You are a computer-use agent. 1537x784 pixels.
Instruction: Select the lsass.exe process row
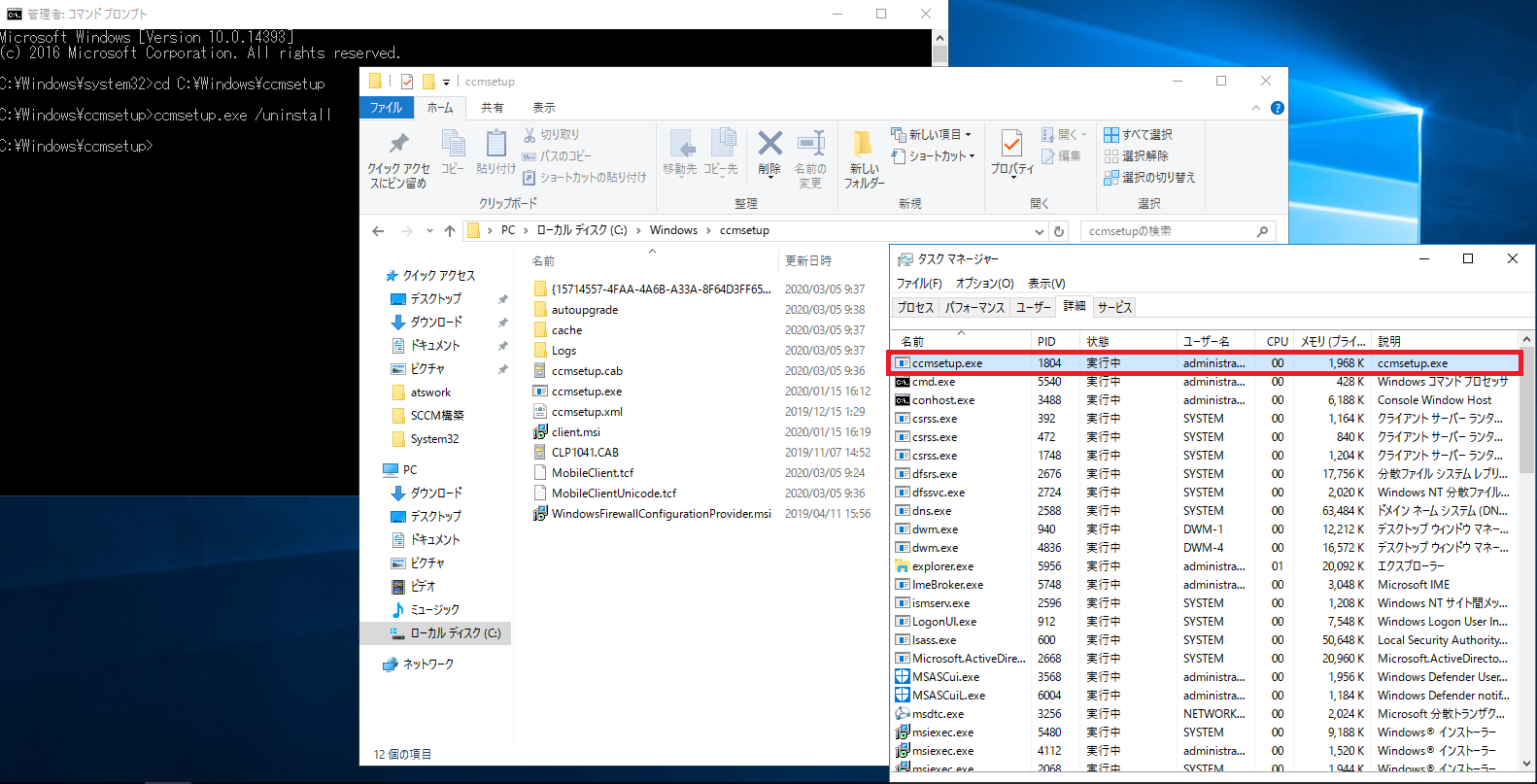1205,640
